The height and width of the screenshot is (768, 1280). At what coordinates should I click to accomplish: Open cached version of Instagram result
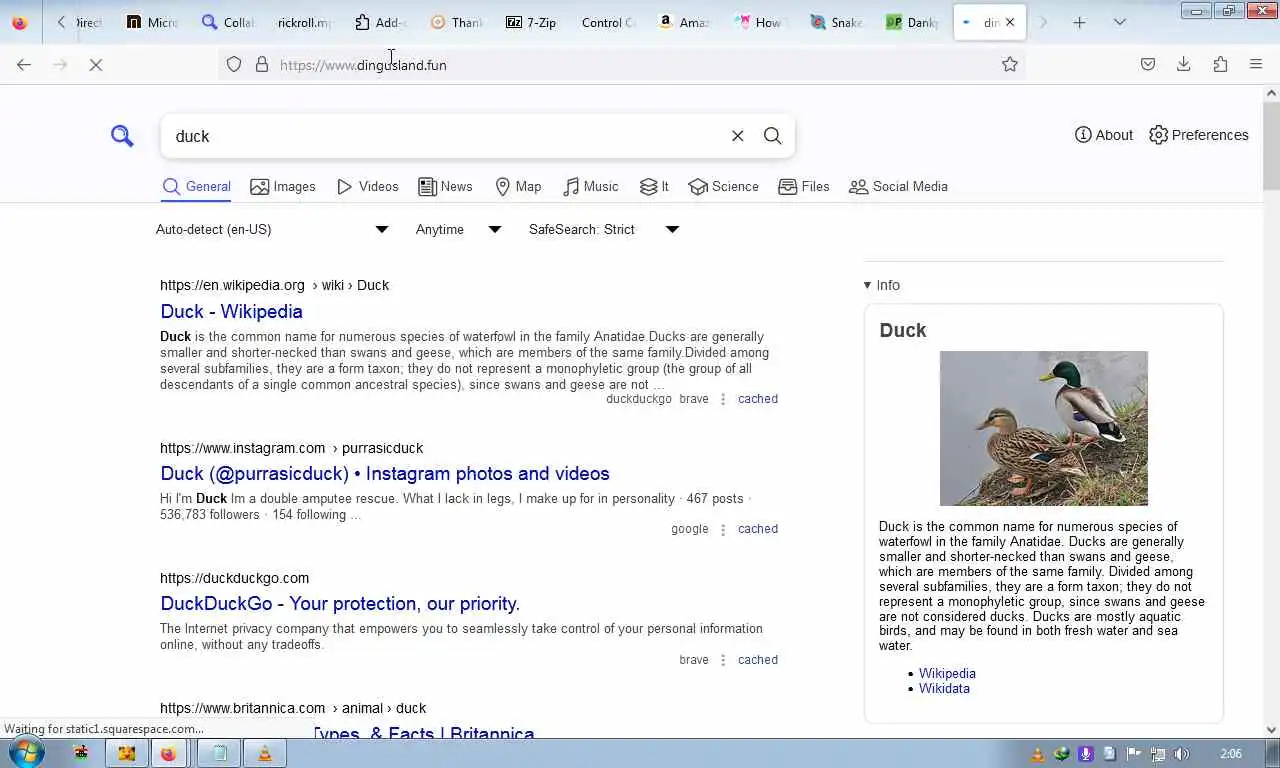pos(758,529)
